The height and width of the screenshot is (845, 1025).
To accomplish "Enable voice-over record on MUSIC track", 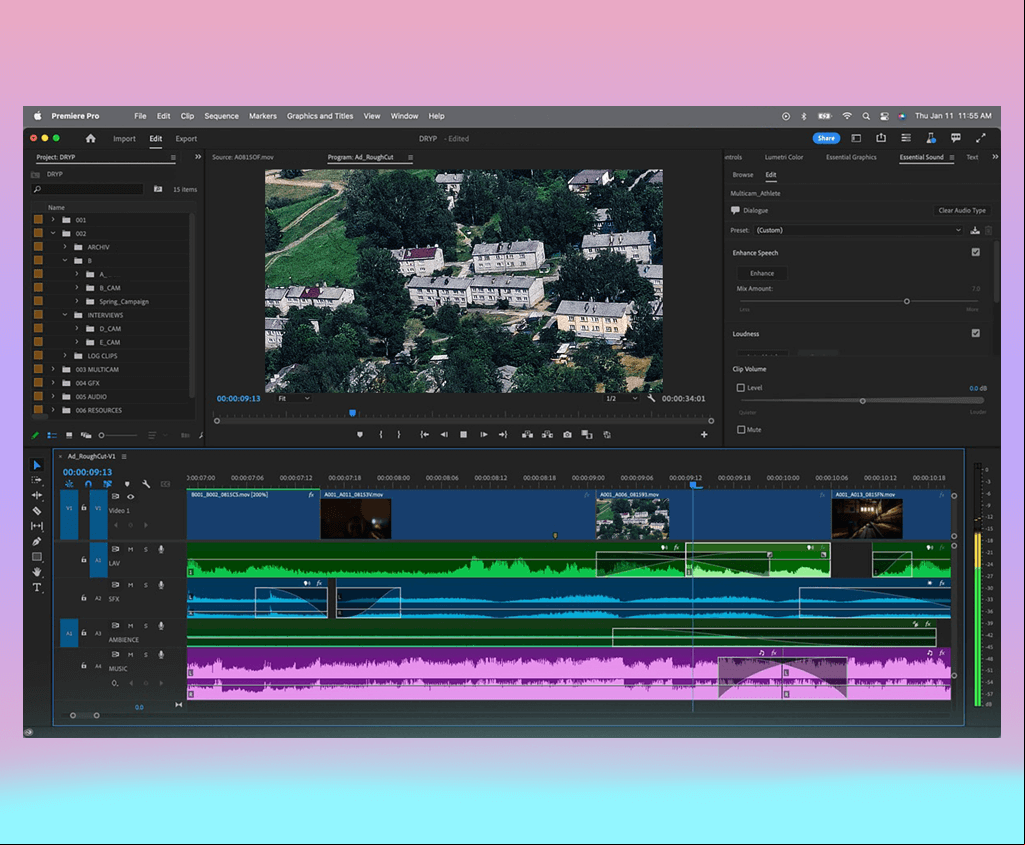I will (x=161, y=654).
